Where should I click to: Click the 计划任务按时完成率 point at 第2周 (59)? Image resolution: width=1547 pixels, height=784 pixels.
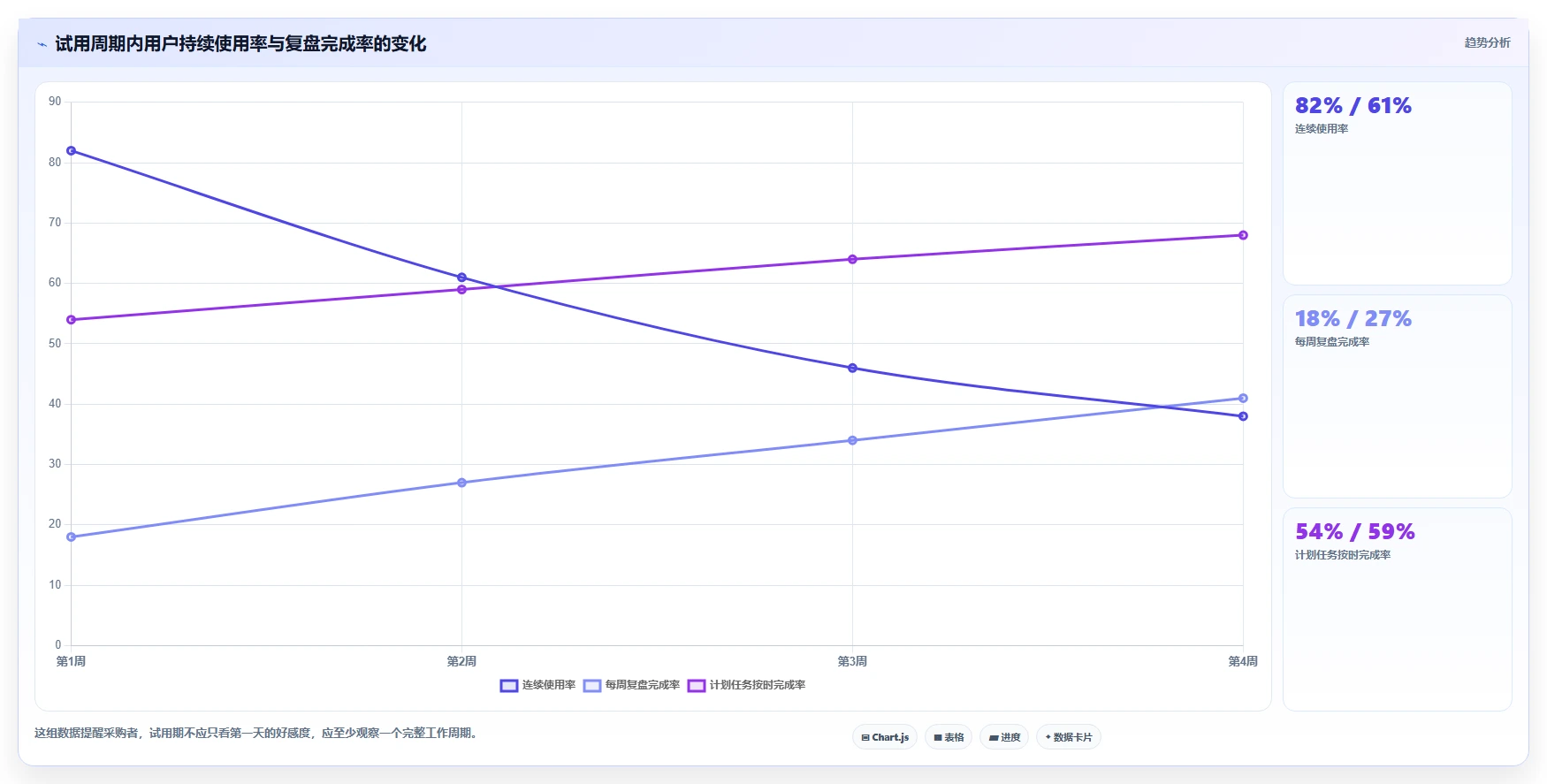pyautogui.click(x=461, y=290)
